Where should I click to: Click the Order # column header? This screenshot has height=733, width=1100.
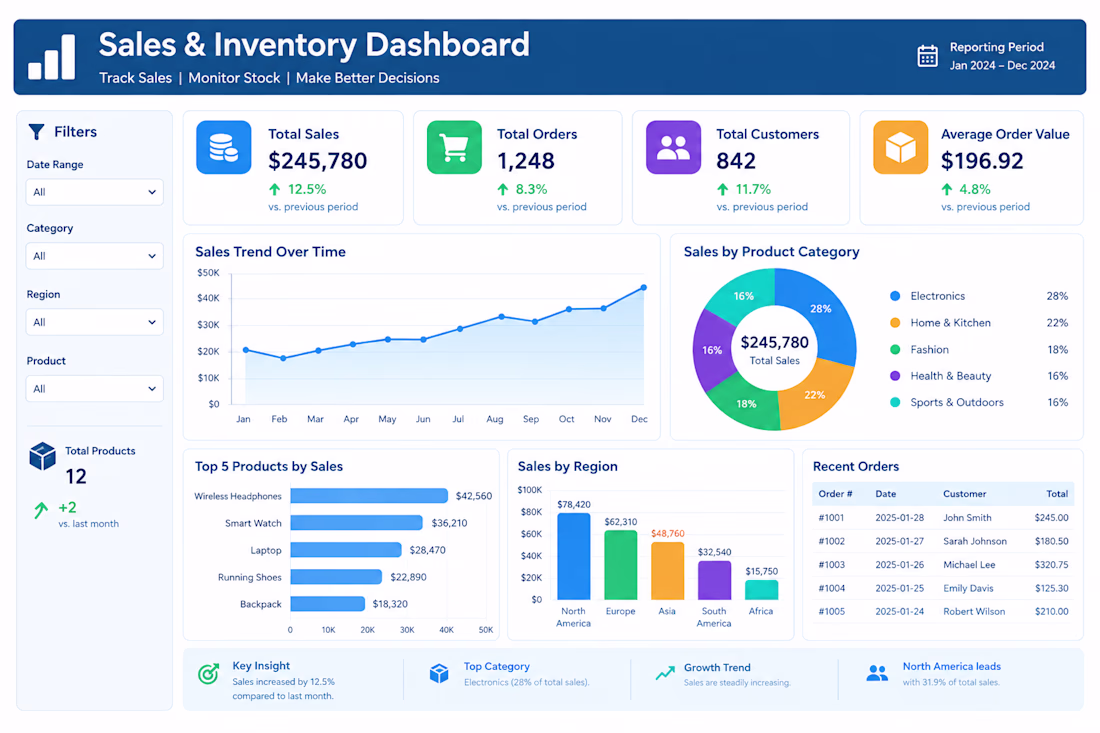[x=836, y=494]
